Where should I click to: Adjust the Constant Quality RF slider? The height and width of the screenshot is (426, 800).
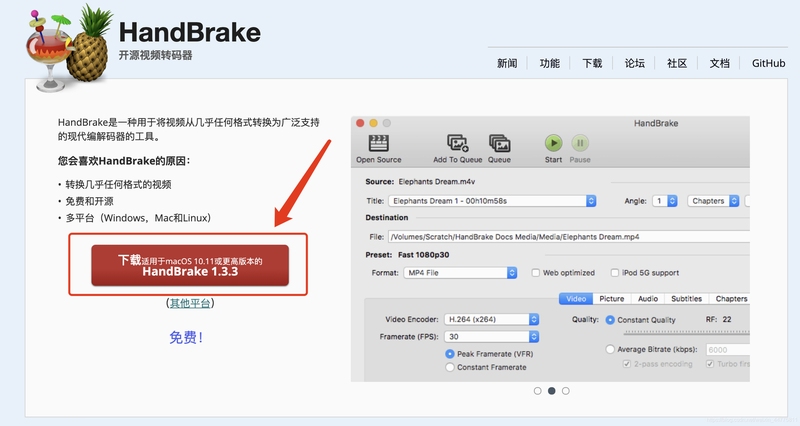click(686, 332)
